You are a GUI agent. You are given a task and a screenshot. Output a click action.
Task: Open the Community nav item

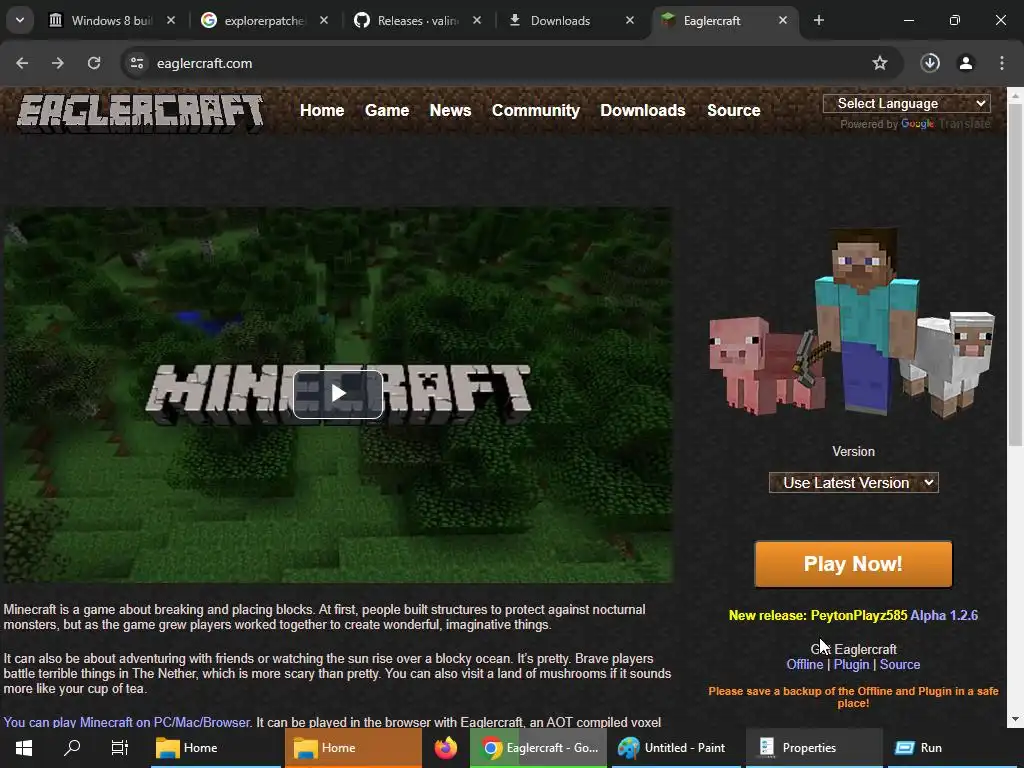[536, 110]
